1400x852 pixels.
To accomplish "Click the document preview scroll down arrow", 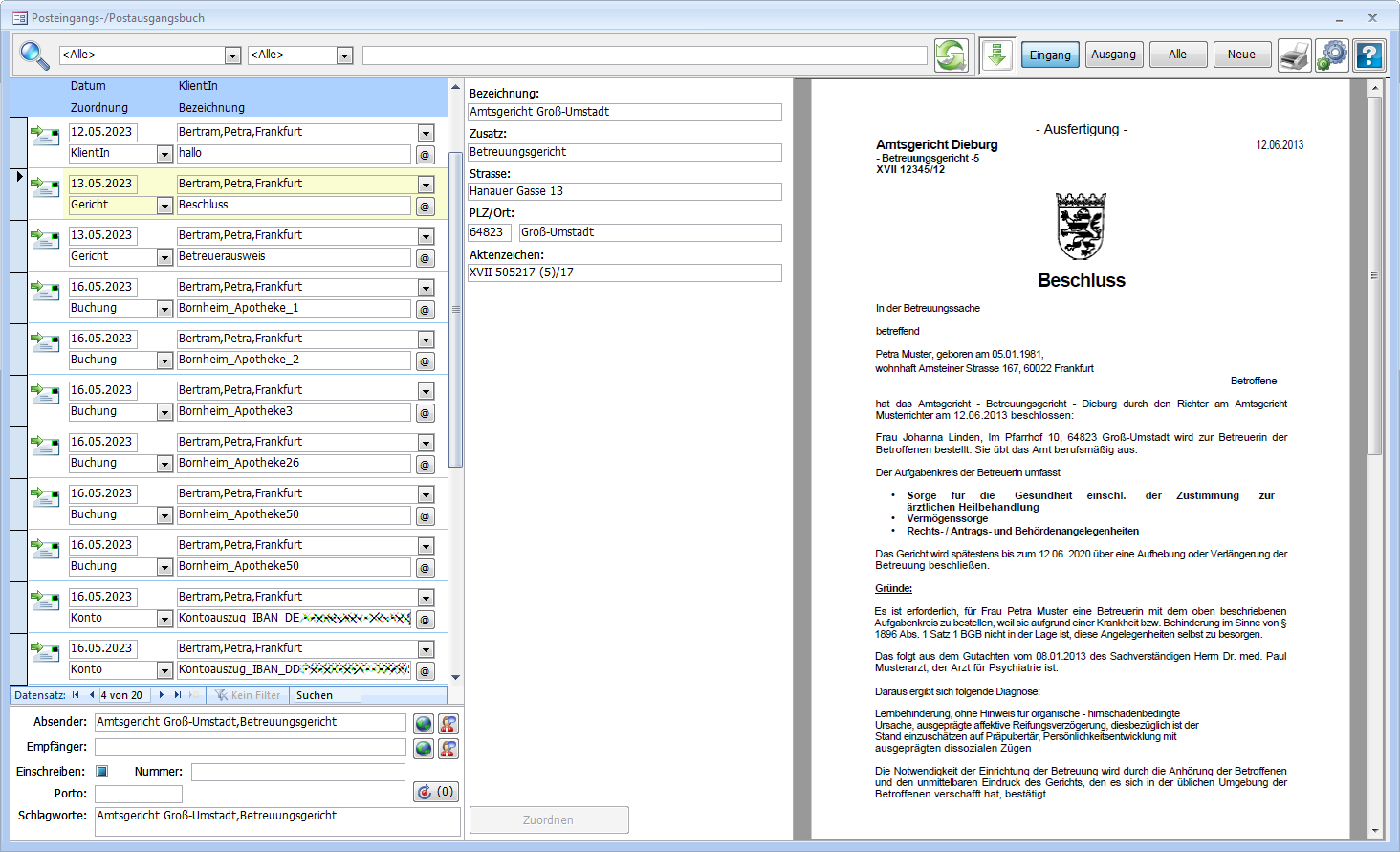I will pyautogui.click(x=1375, y=831).
